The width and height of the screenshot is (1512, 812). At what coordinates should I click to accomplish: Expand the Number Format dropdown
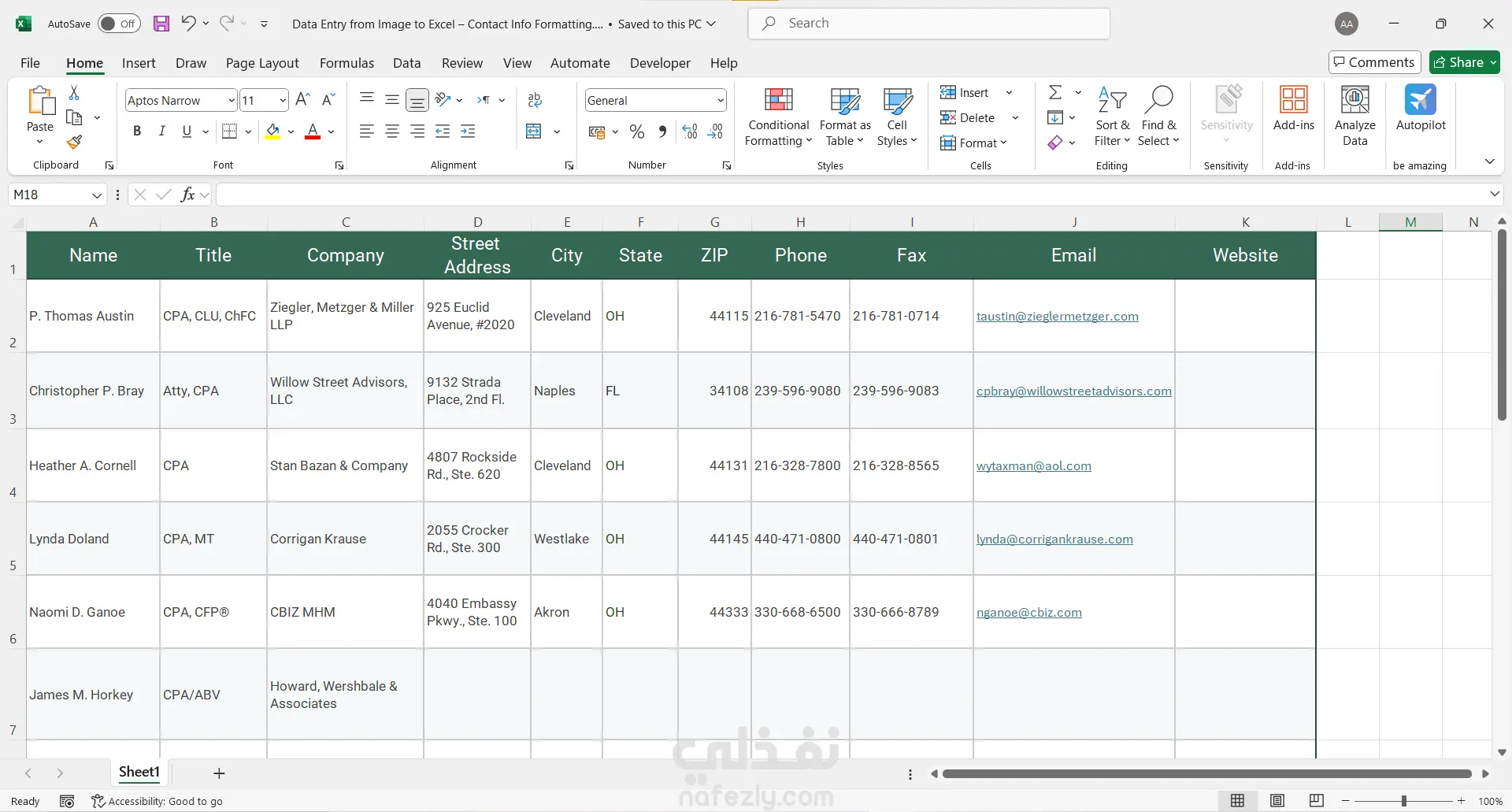pyautogui.click(x=720, y=101)
